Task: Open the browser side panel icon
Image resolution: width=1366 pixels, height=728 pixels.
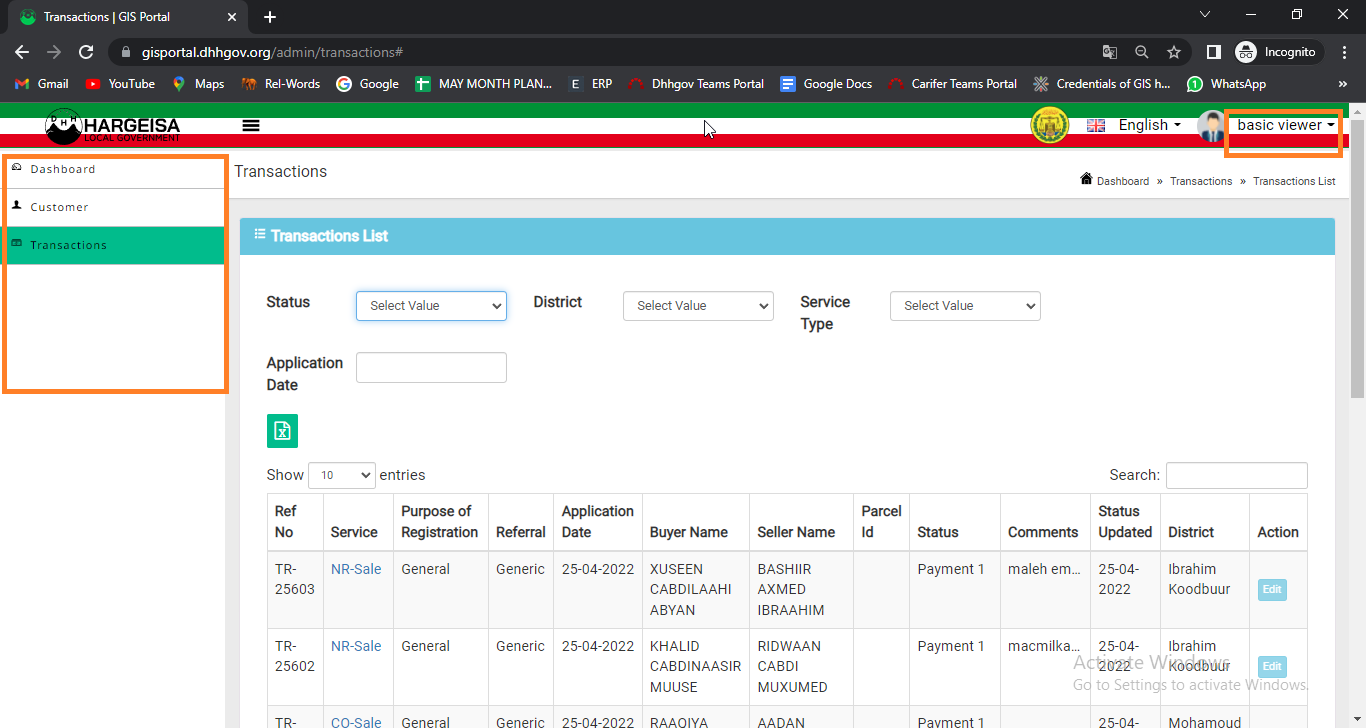Action: pyautogui.click(x=1213, y=52)
